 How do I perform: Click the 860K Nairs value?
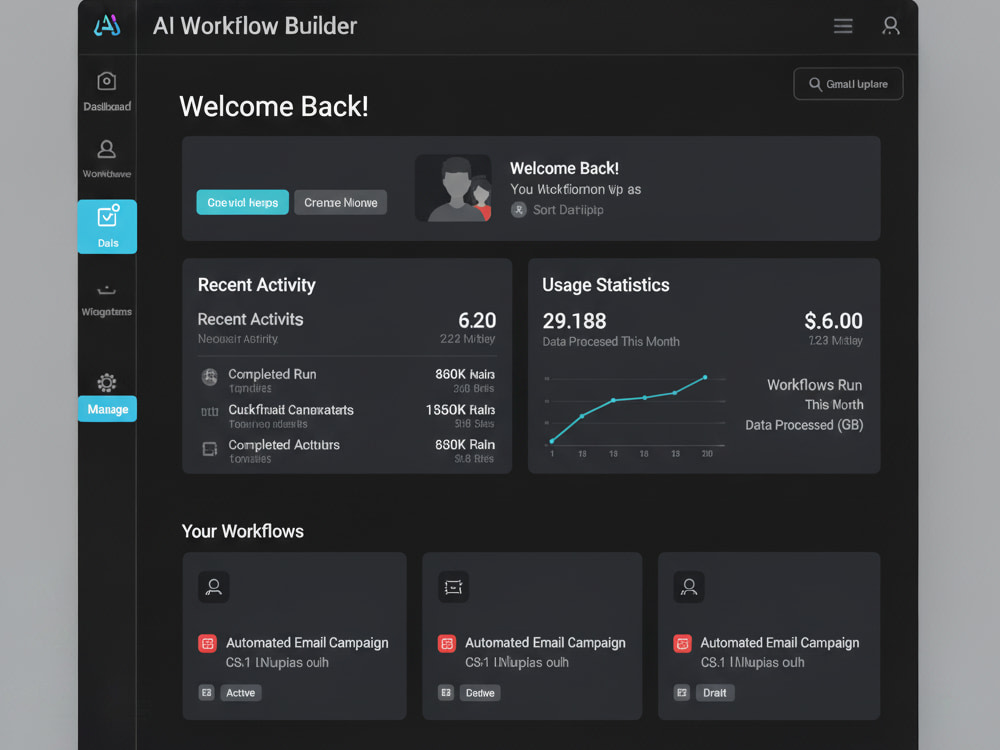[x=465, y=374]
